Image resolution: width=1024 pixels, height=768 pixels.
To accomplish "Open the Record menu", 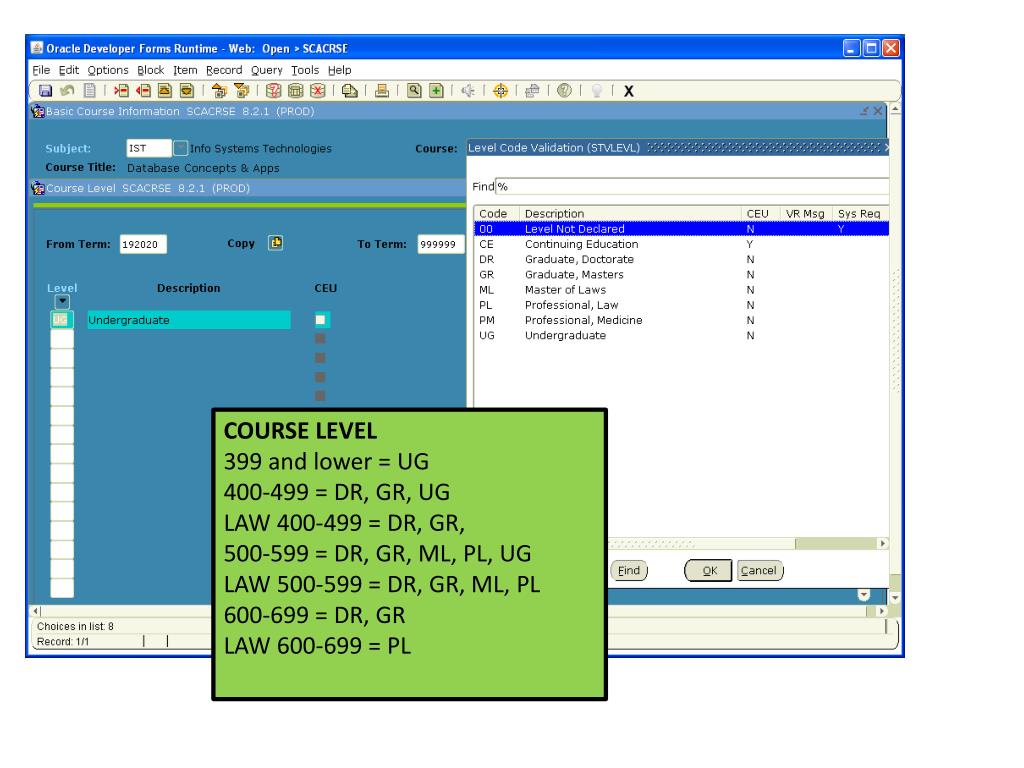I will click(x=224, y=70).
